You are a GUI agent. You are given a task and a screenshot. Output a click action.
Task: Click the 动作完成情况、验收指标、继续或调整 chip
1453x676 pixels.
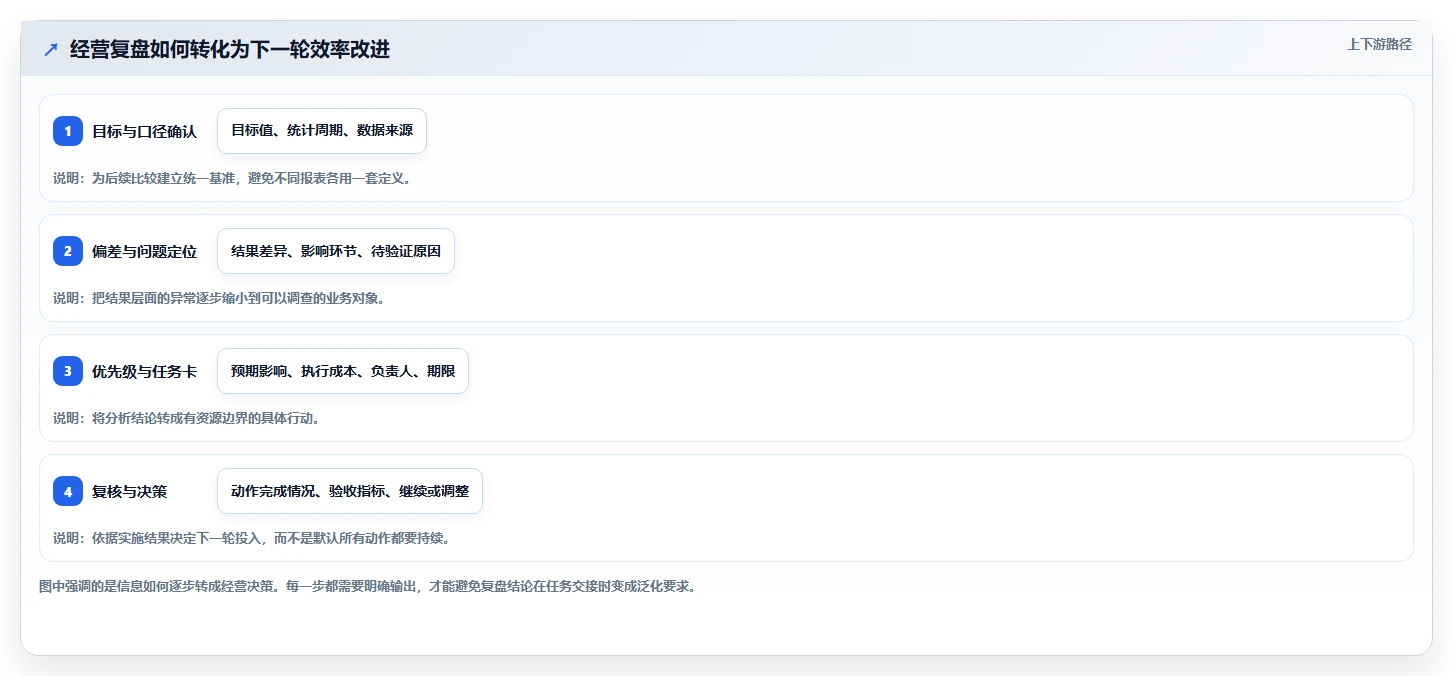click(x=350, y=491)
